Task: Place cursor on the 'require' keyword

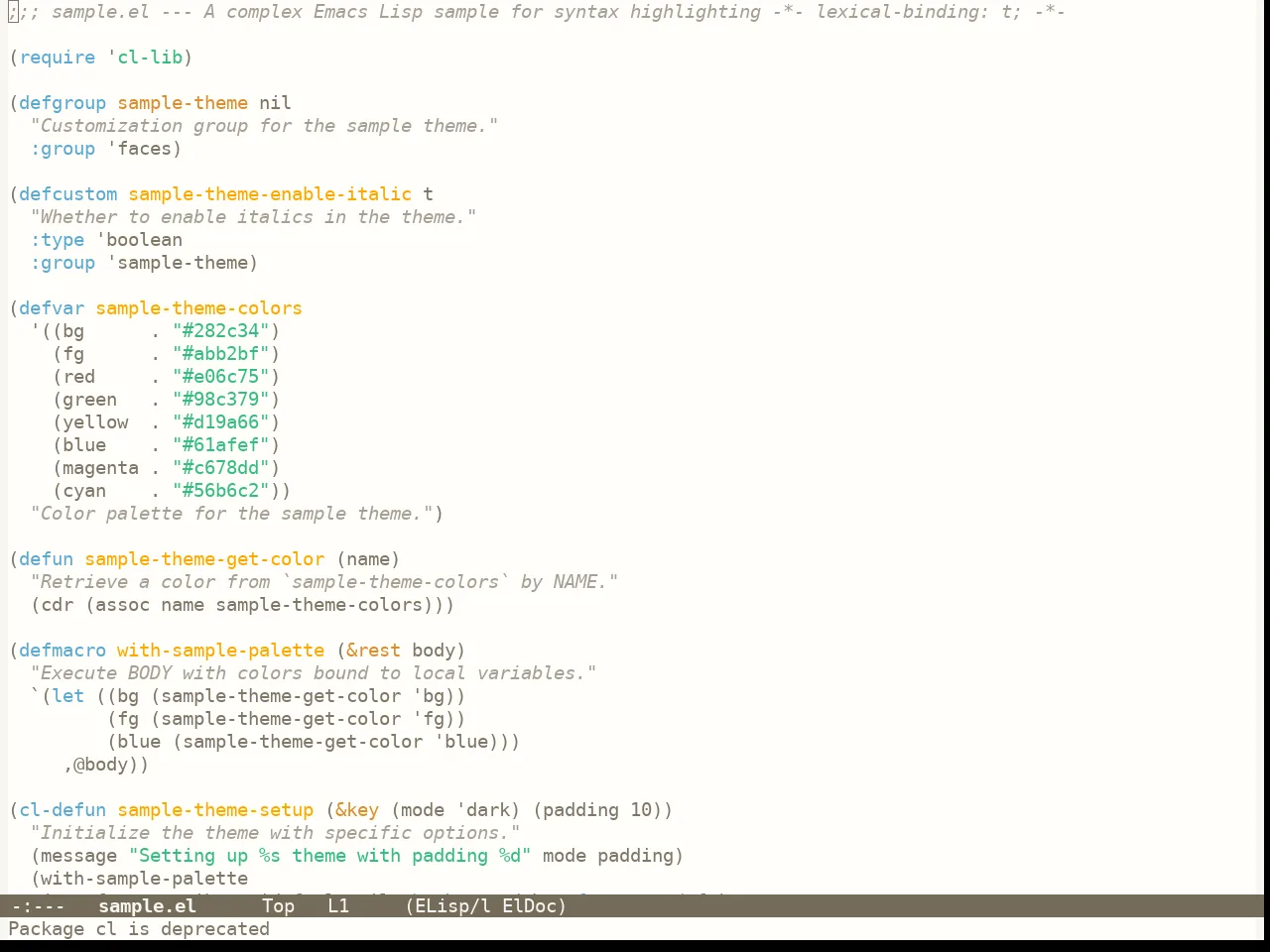Action: [58, 58]
